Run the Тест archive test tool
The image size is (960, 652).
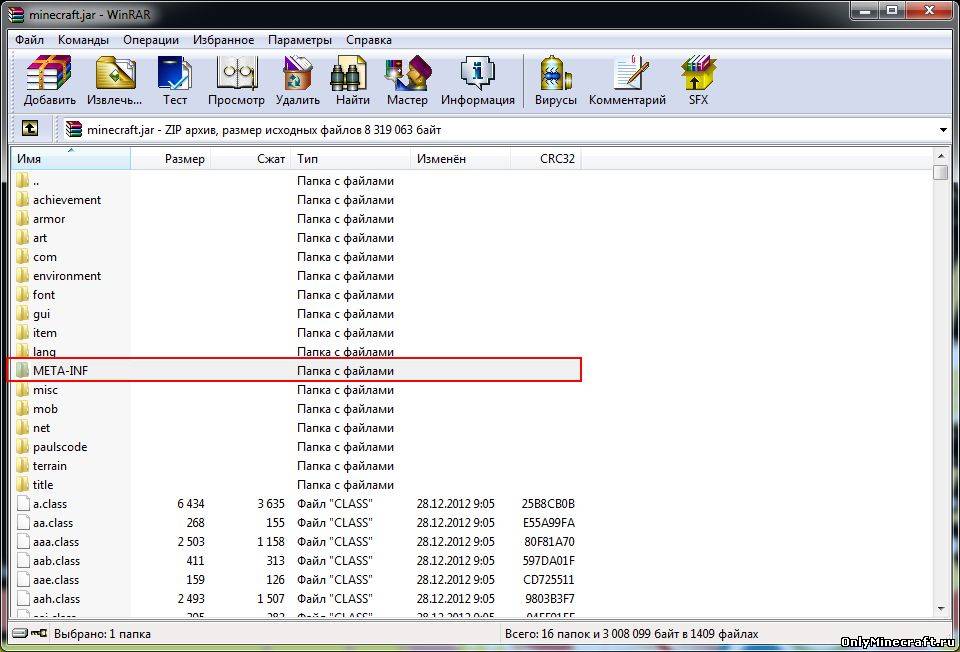tap(175, 80)
